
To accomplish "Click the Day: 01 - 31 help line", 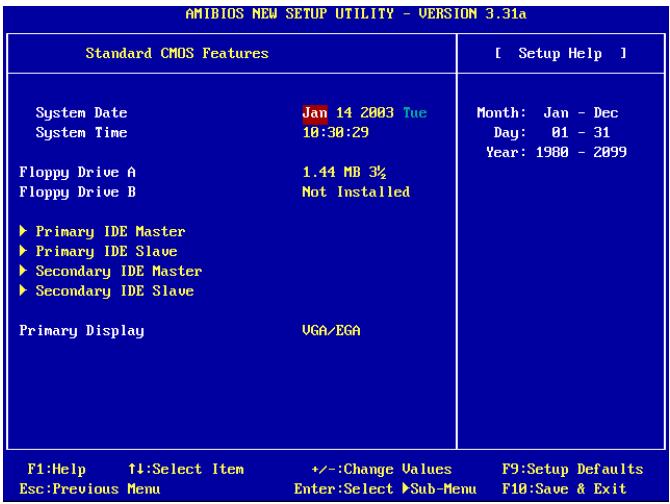I will 552,132.
